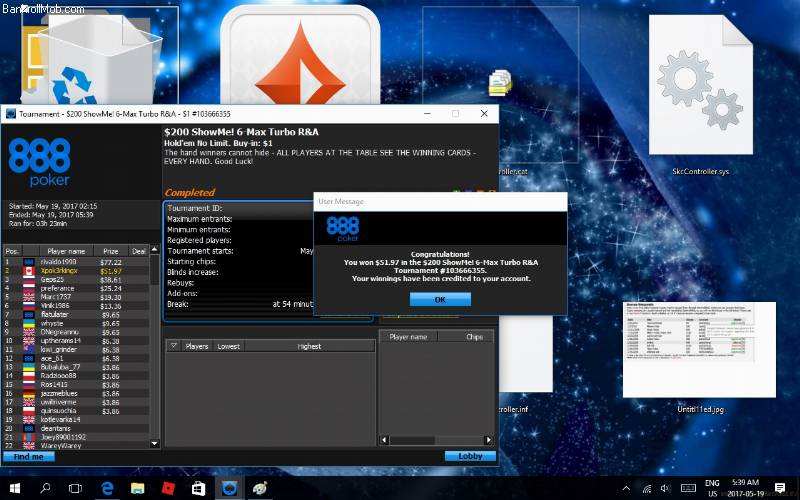The width and height of the screenshot is (800, 500).
Task: Click the 888poker logo in tournament window
Action: point(40,162)
